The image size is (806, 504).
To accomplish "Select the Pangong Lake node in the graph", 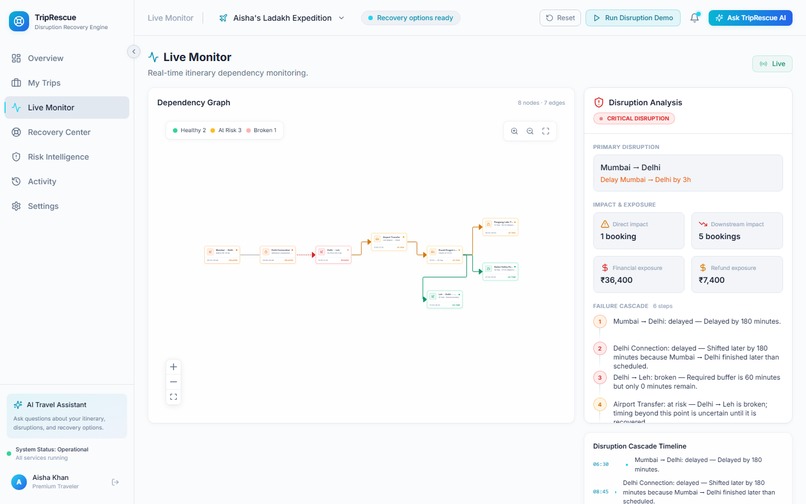I will point(500,227).
